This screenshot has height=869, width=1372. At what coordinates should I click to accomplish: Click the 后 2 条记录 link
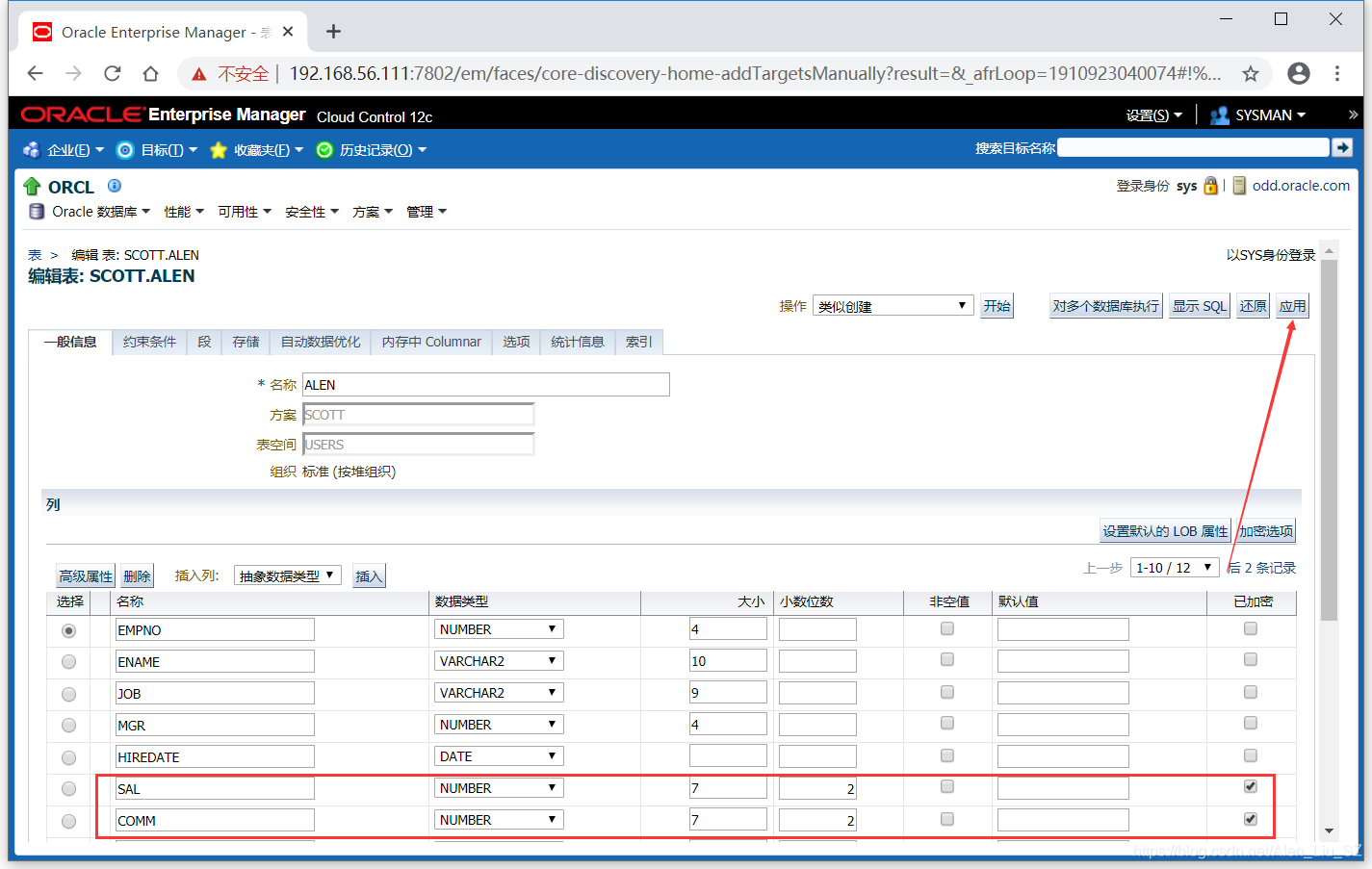click(1261, 568)
